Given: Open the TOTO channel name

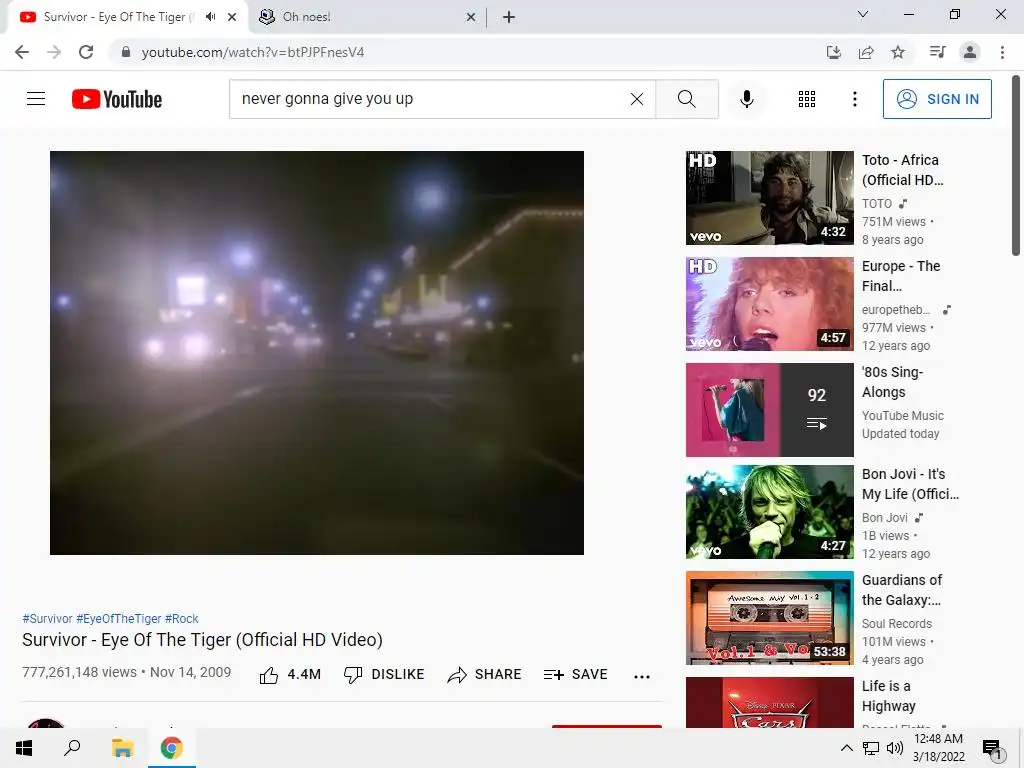Looking at the screenshot, I should (877, 204).
